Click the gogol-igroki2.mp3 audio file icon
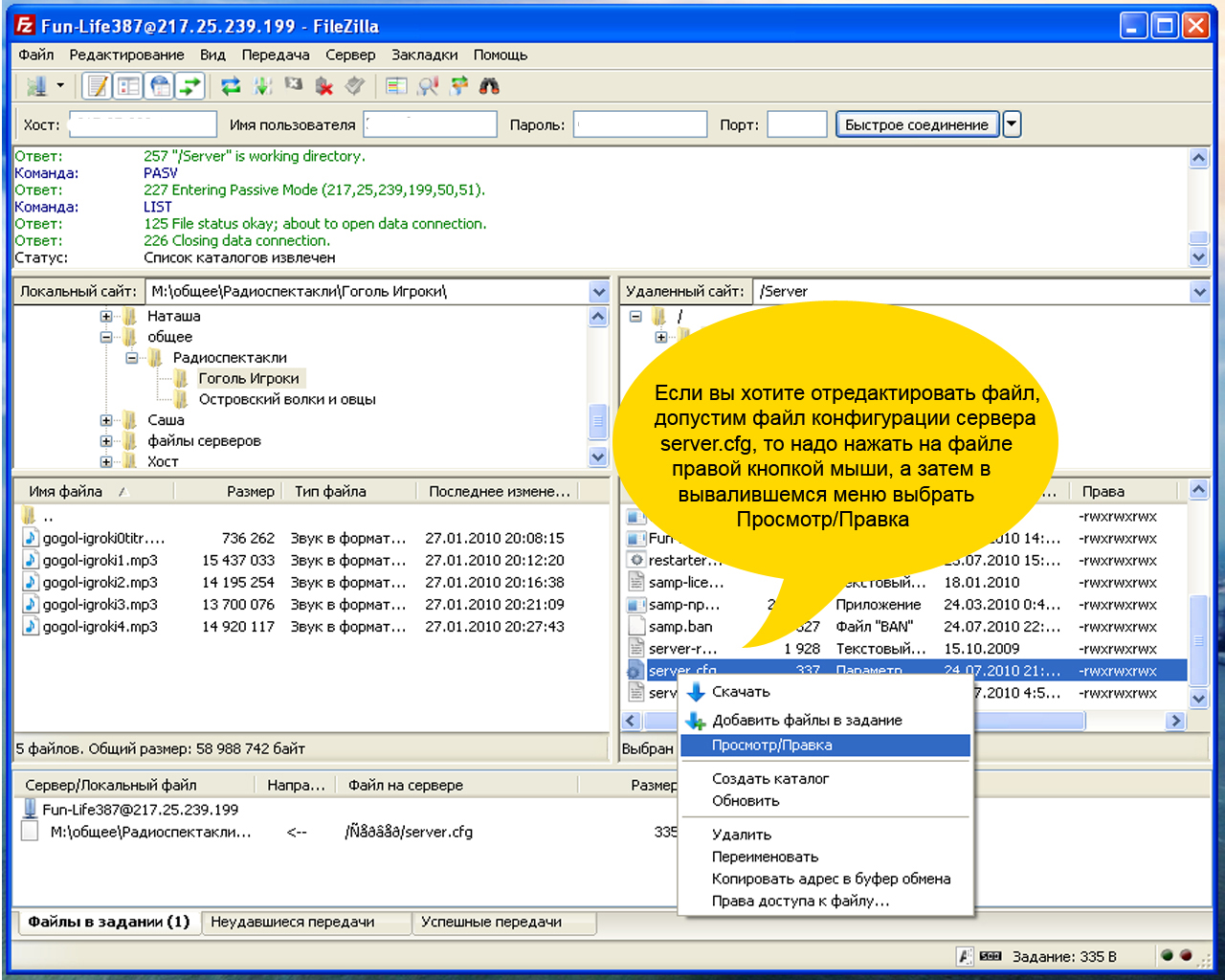Viewport: 1225px width, 980px height. (31, 583)
